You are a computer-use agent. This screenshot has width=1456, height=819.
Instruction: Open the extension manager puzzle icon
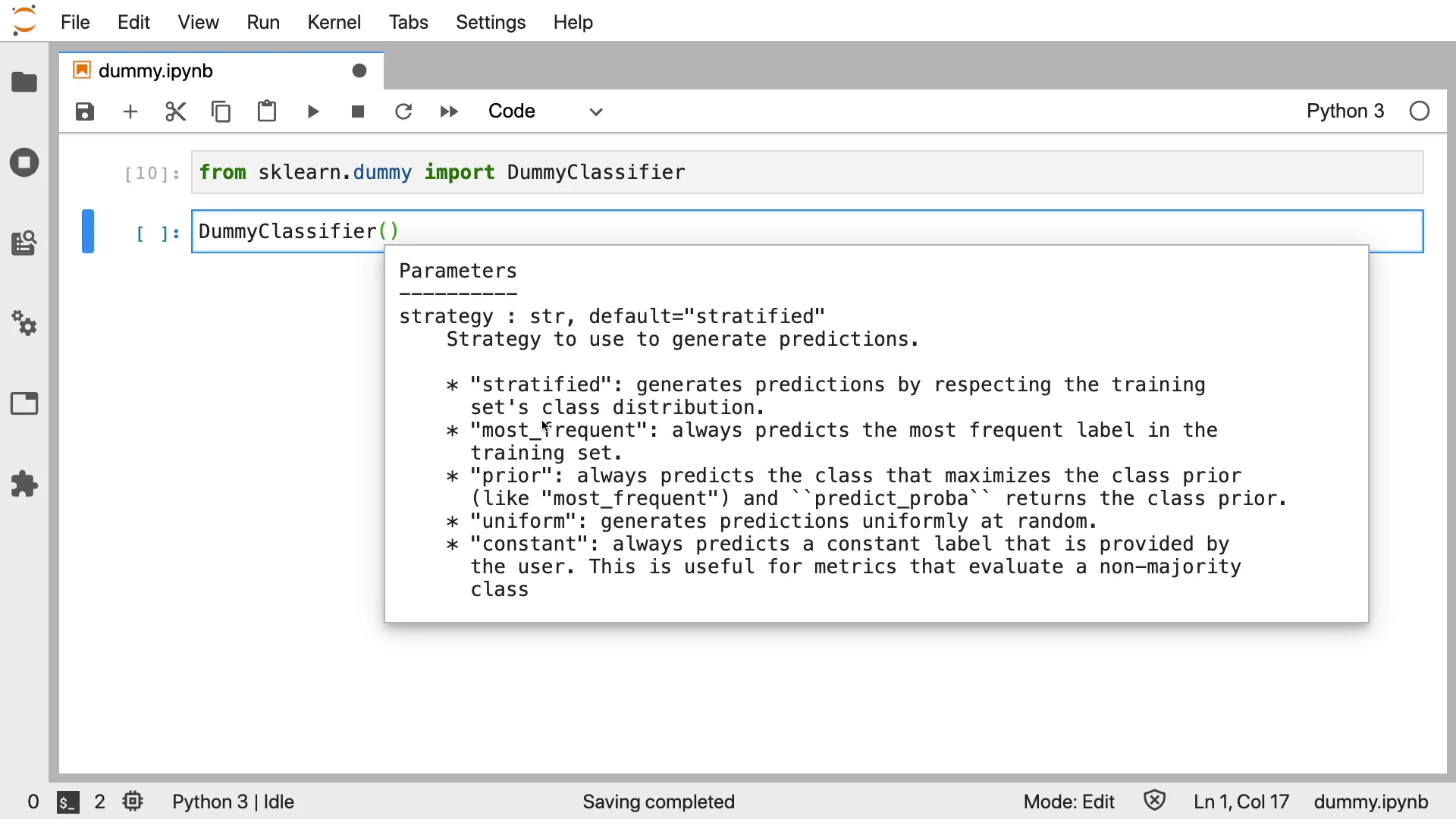pyautogui.click(x=24, y=484)
